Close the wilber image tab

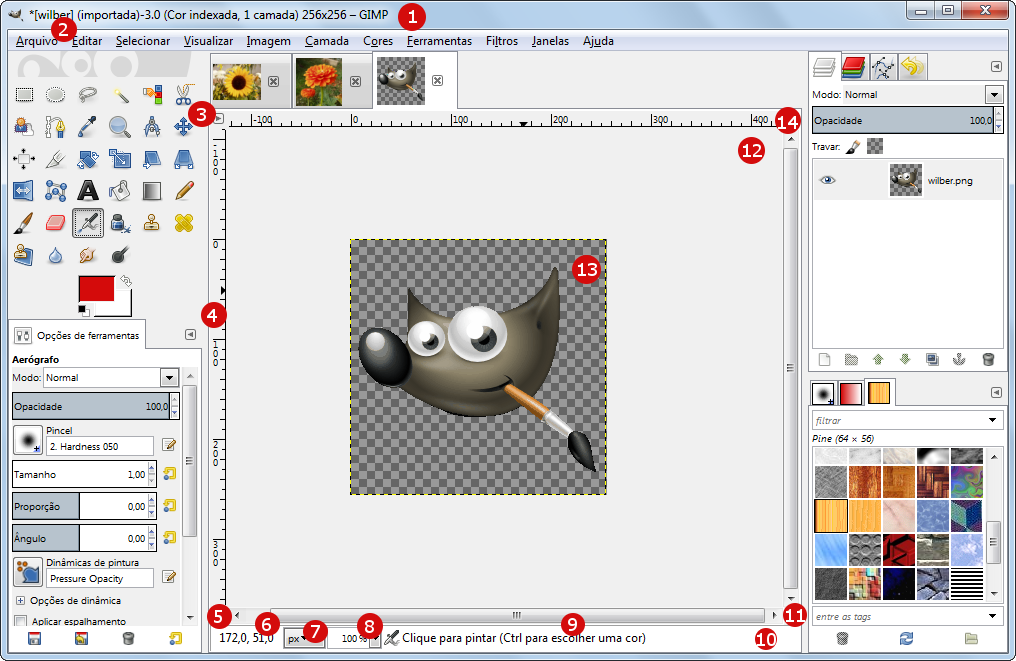[437, 82]
